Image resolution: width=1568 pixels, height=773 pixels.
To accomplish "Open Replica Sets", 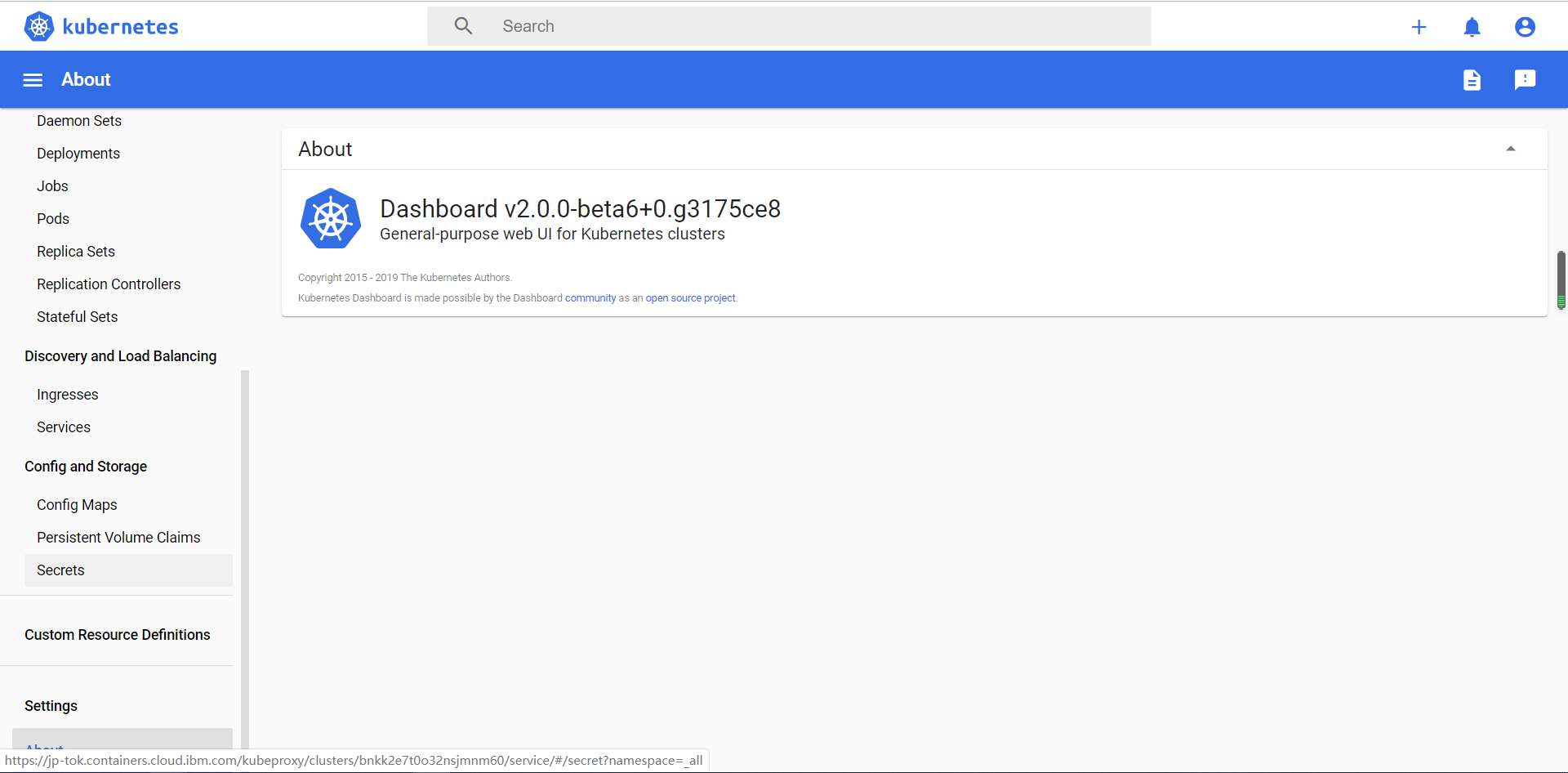I will click(76, 252).
